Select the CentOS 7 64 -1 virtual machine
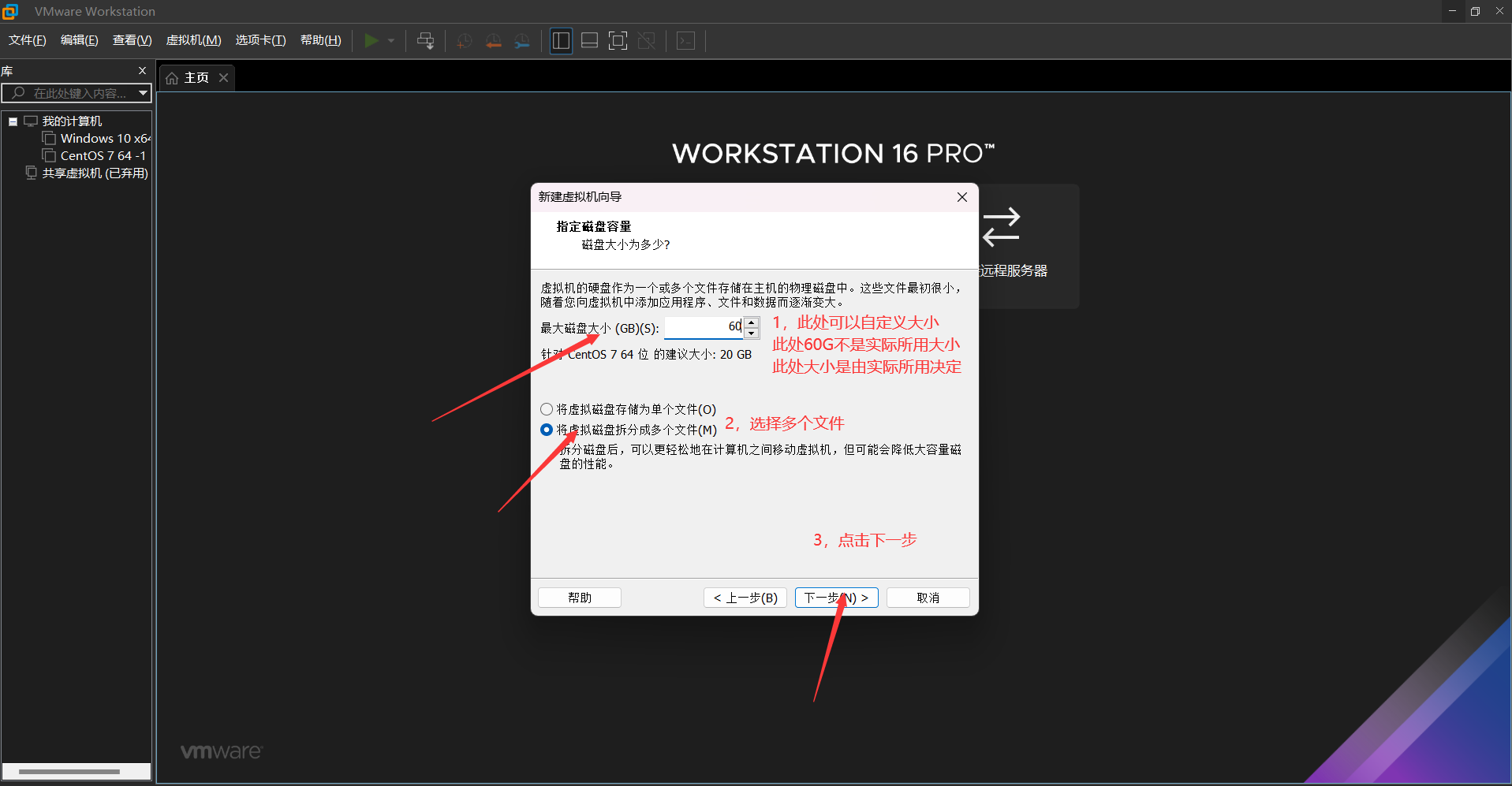The width and height of the screenshot is (1512, 786). [x=103, y=156]
